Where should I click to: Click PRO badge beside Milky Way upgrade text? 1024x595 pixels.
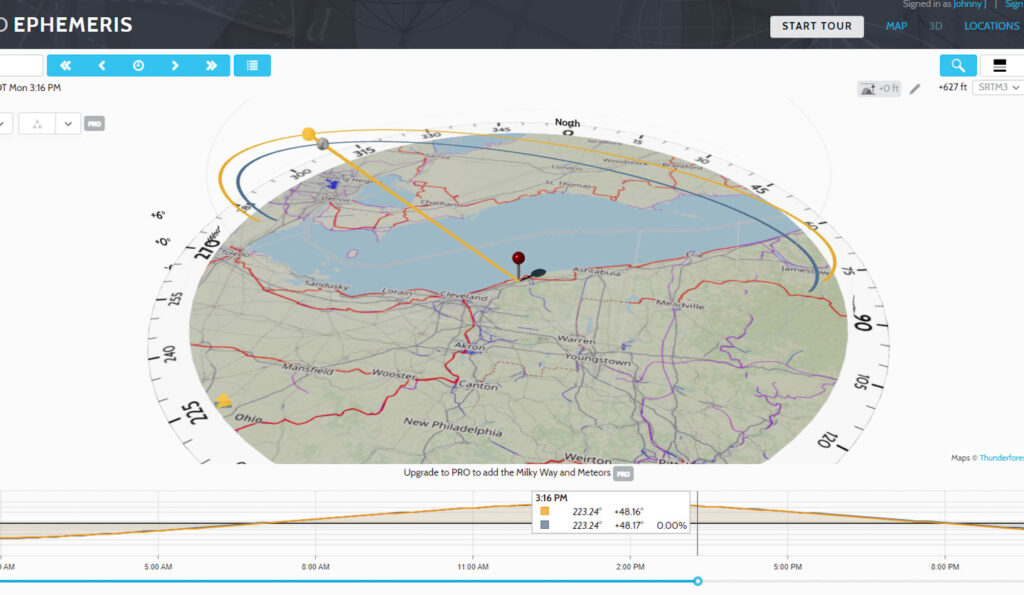tap(623, 474)
